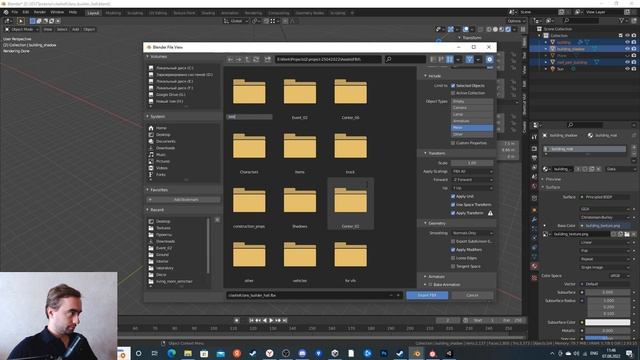The height and width of the screenshot is (360, 640).
Task: Adjust the Scale value field
Action: click(472, 163)
